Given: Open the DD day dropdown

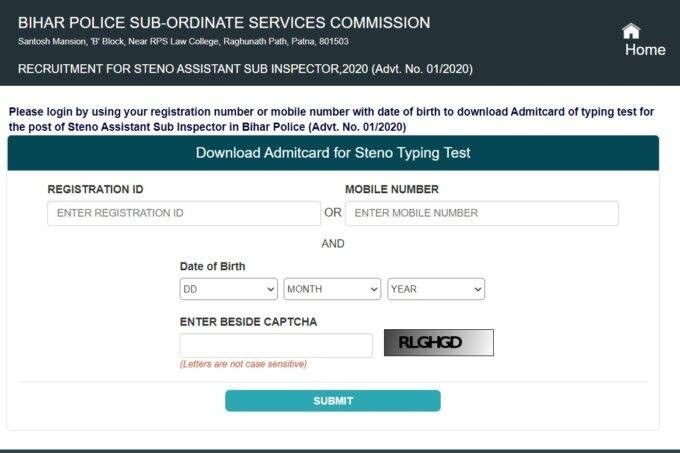Looking at the screenshot, I should click(229, 289).
